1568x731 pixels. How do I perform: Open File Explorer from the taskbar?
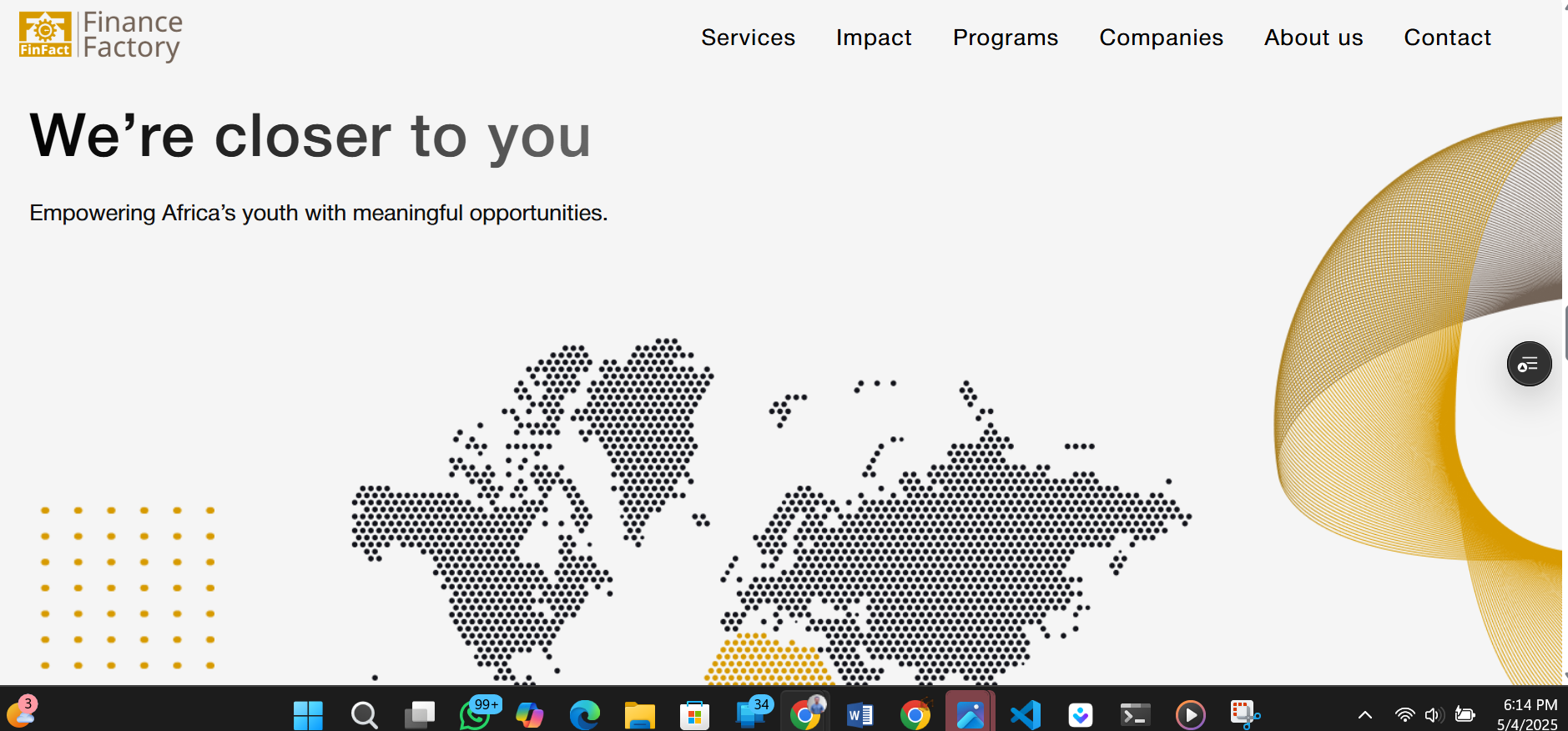(x=639, y=715)
